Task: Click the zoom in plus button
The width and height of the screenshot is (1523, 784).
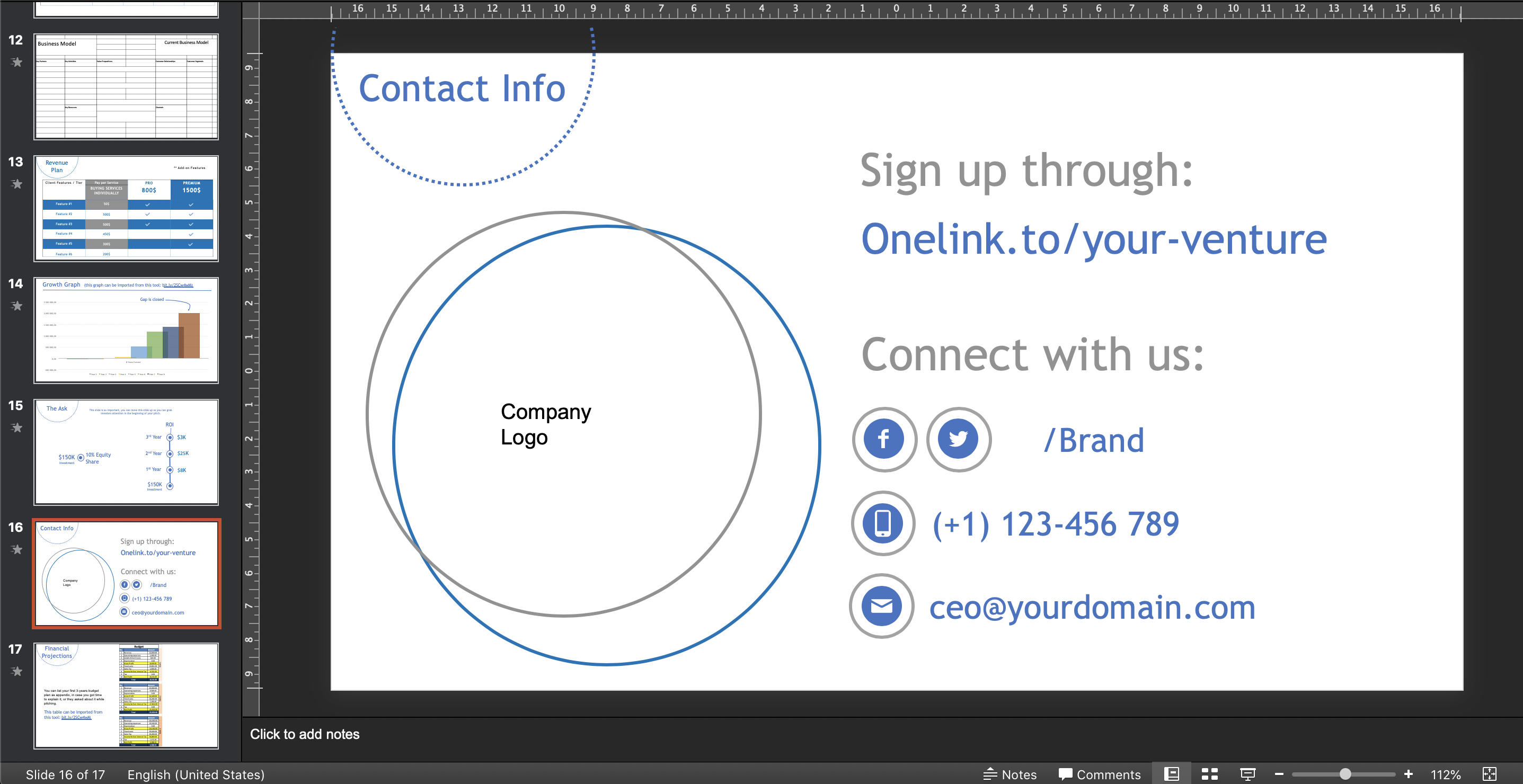Action: [1409, 774]
